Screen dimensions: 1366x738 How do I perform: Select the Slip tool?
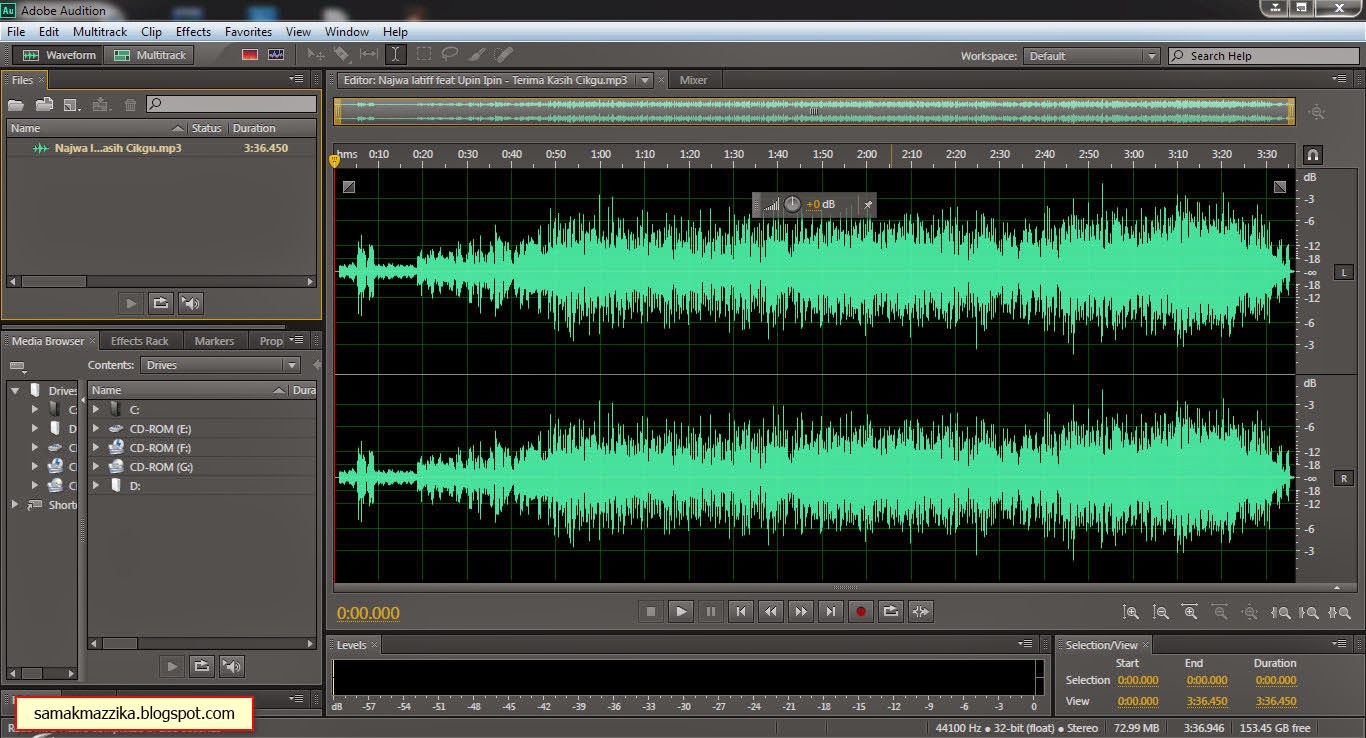pyautogui.click(x=368, y=55)
